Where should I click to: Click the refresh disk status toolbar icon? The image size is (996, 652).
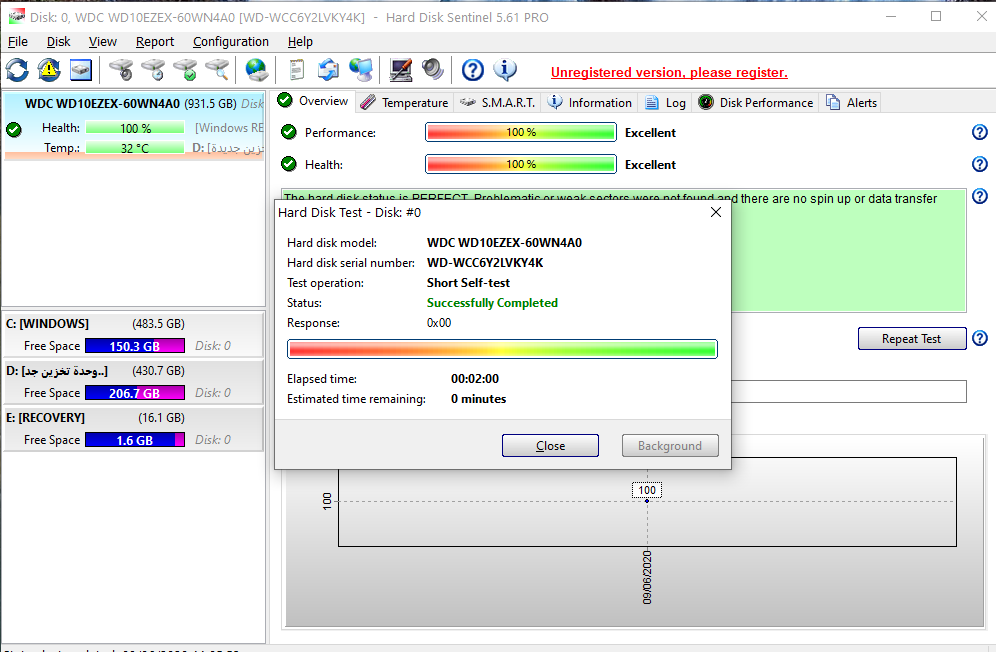point(17,70)
